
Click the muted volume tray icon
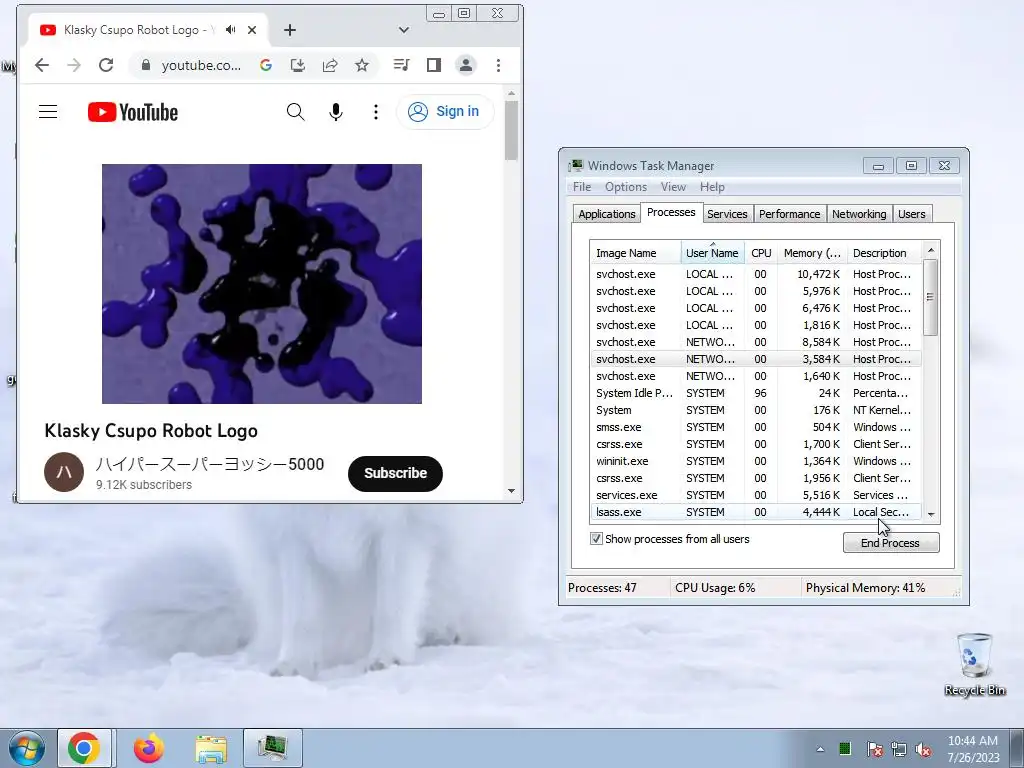(x=923, y=749)
